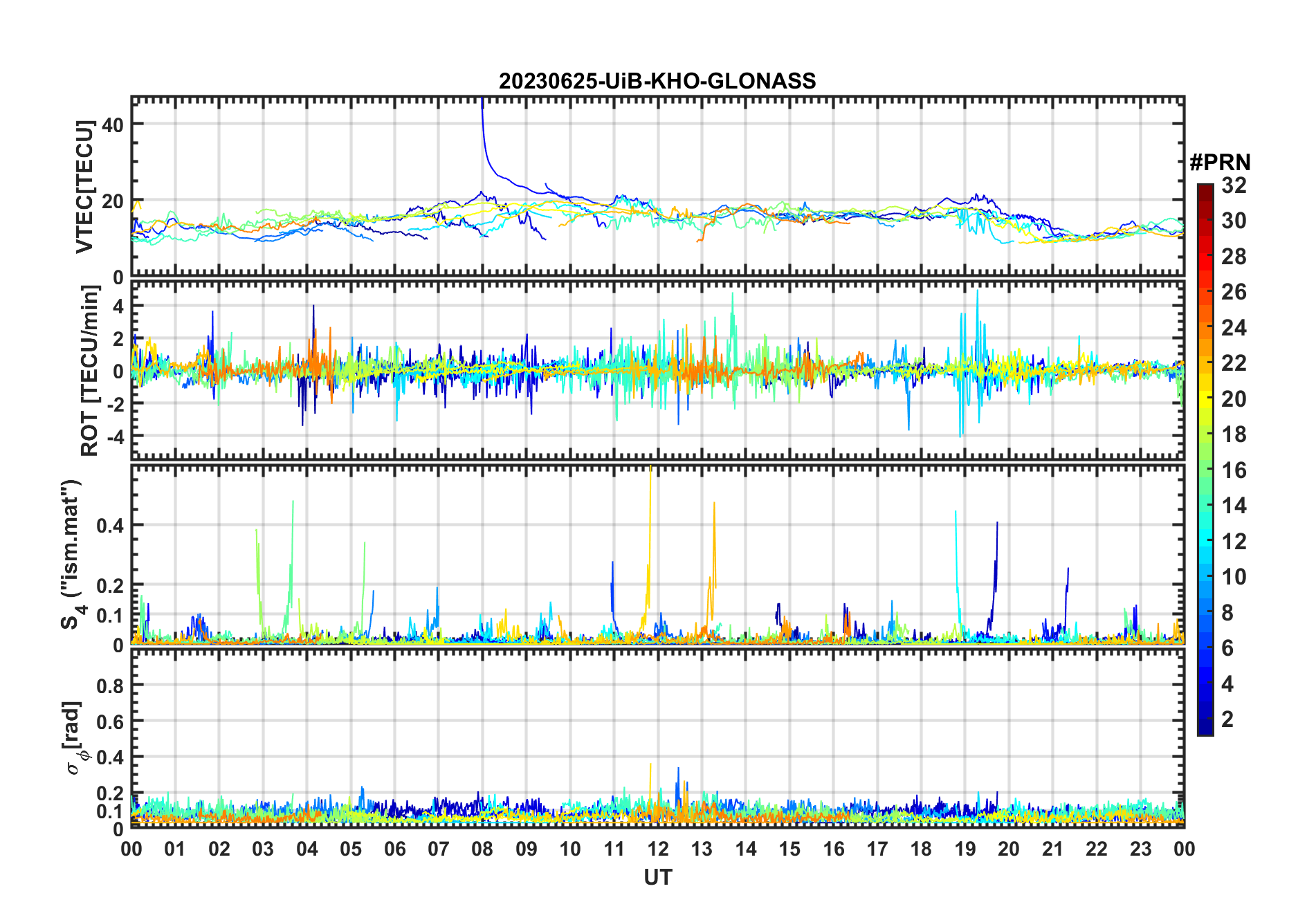Select the 12 hour tick on the UT axis

[657, 849]
